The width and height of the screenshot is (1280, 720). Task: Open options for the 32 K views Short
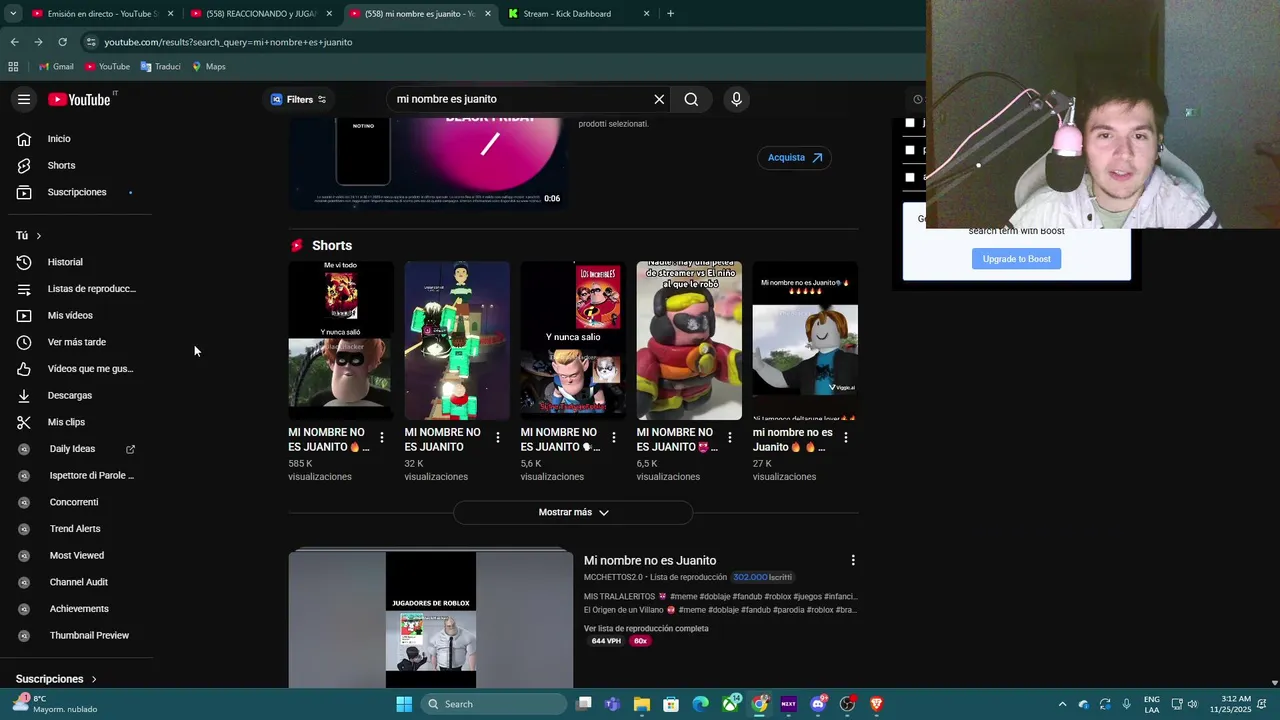click(x=498, y=437)
